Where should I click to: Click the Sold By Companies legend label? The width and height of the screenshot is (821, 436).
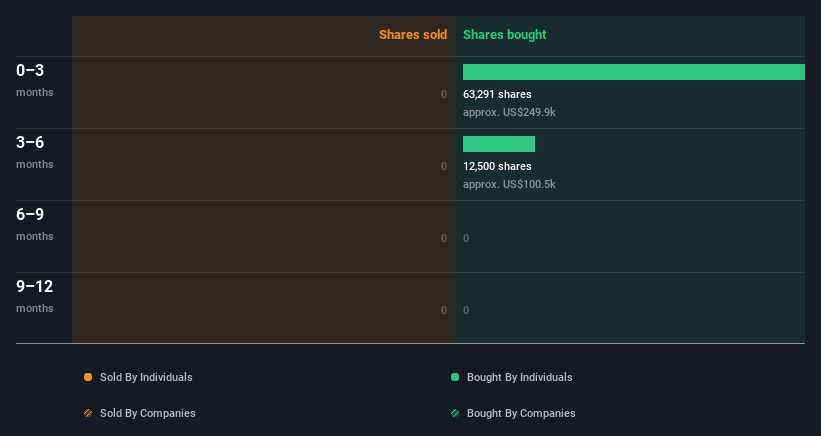(x=148, y=413)
